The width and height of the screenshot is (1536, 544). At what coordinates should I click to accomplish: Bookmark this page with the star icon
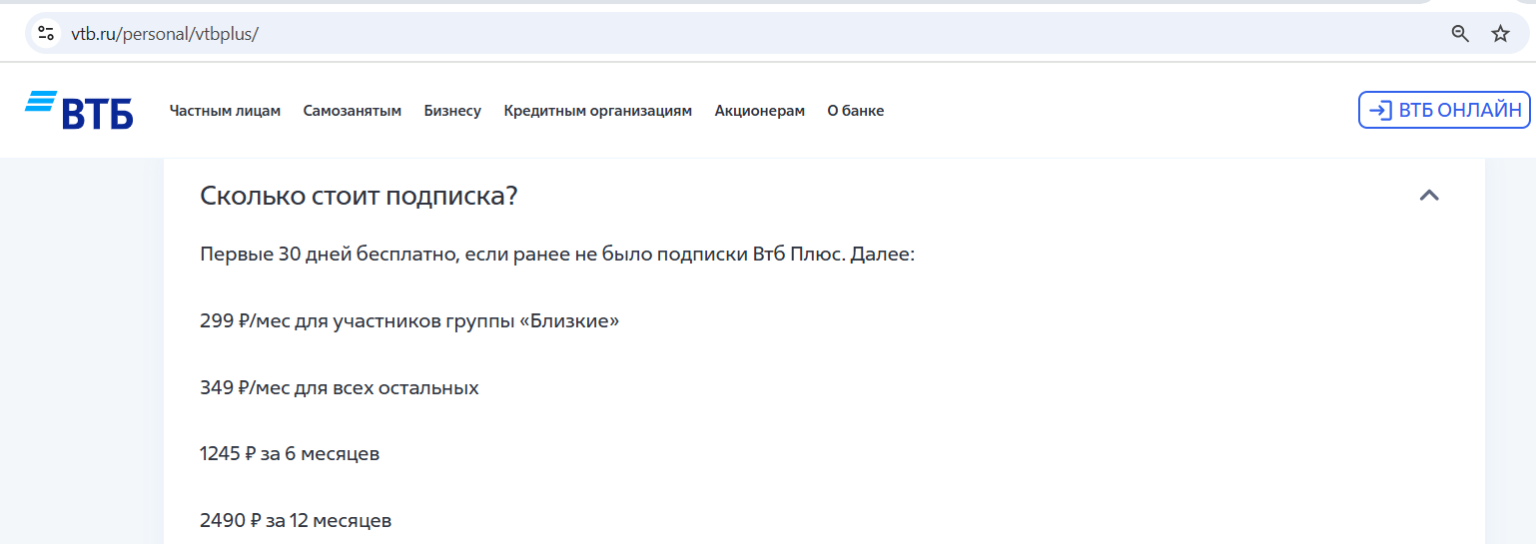1500,33
